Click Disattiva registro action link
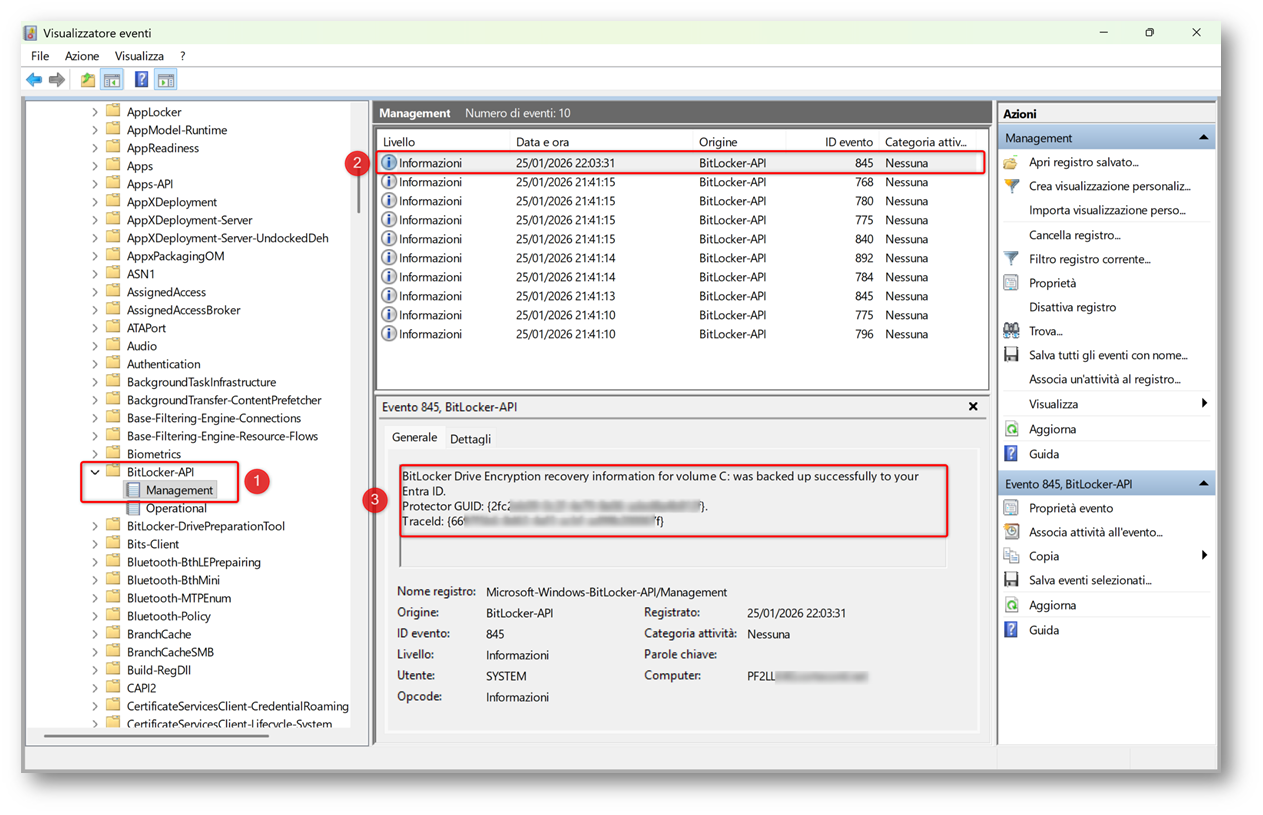The width and height of the screenshot is (1263, 815). point(1072,307)
